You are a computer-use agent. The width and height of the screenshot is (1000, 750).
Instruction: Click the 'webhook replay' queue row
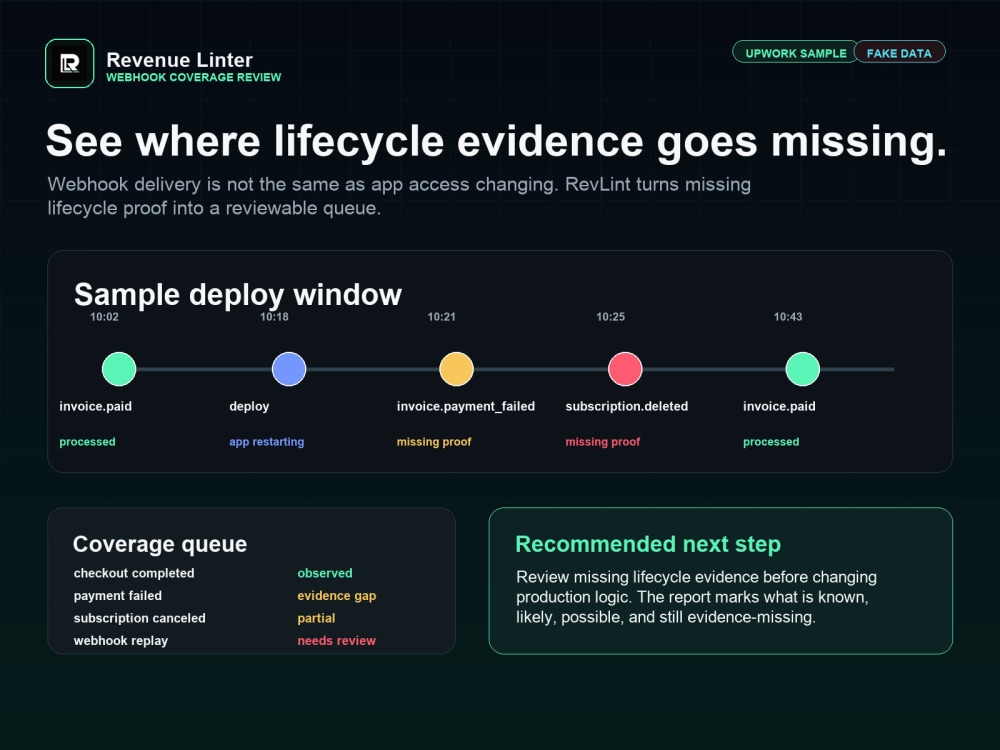(x=224, y=640)
